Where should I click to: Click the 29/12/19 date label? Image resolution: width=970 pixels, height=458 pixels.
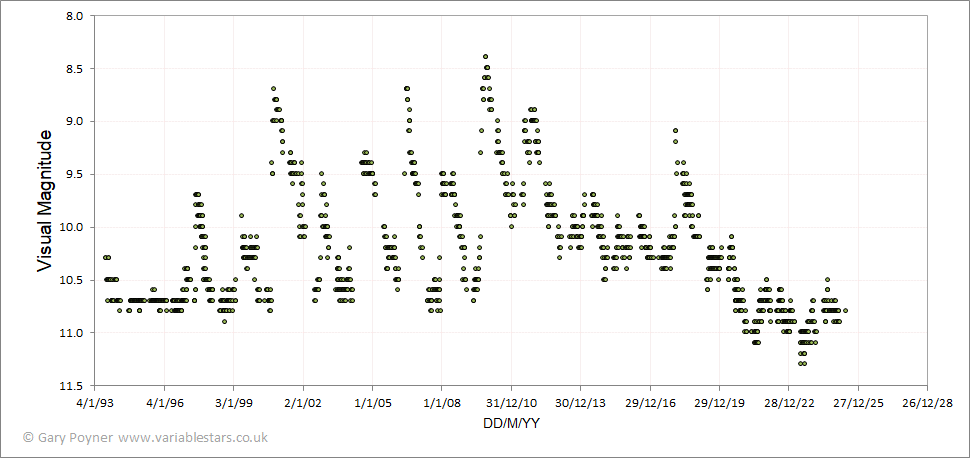click(719, 404)
